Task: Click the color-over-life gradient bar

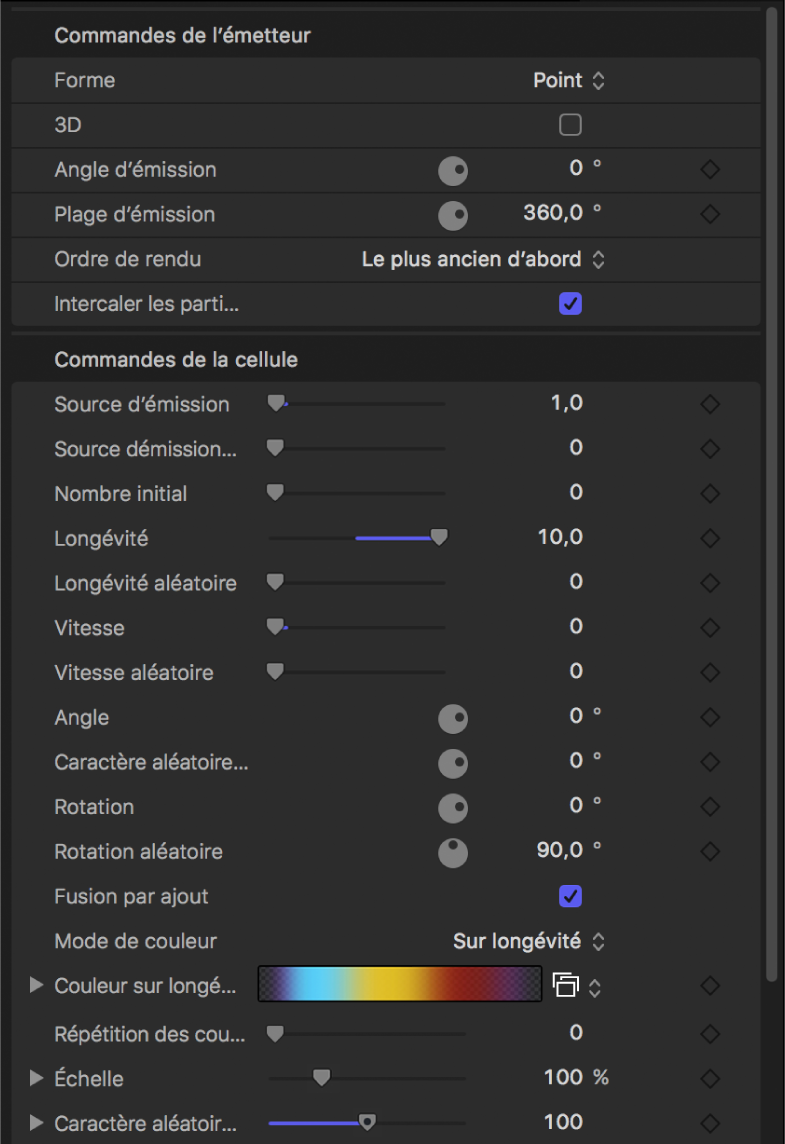Action: (x=400, y=985)
